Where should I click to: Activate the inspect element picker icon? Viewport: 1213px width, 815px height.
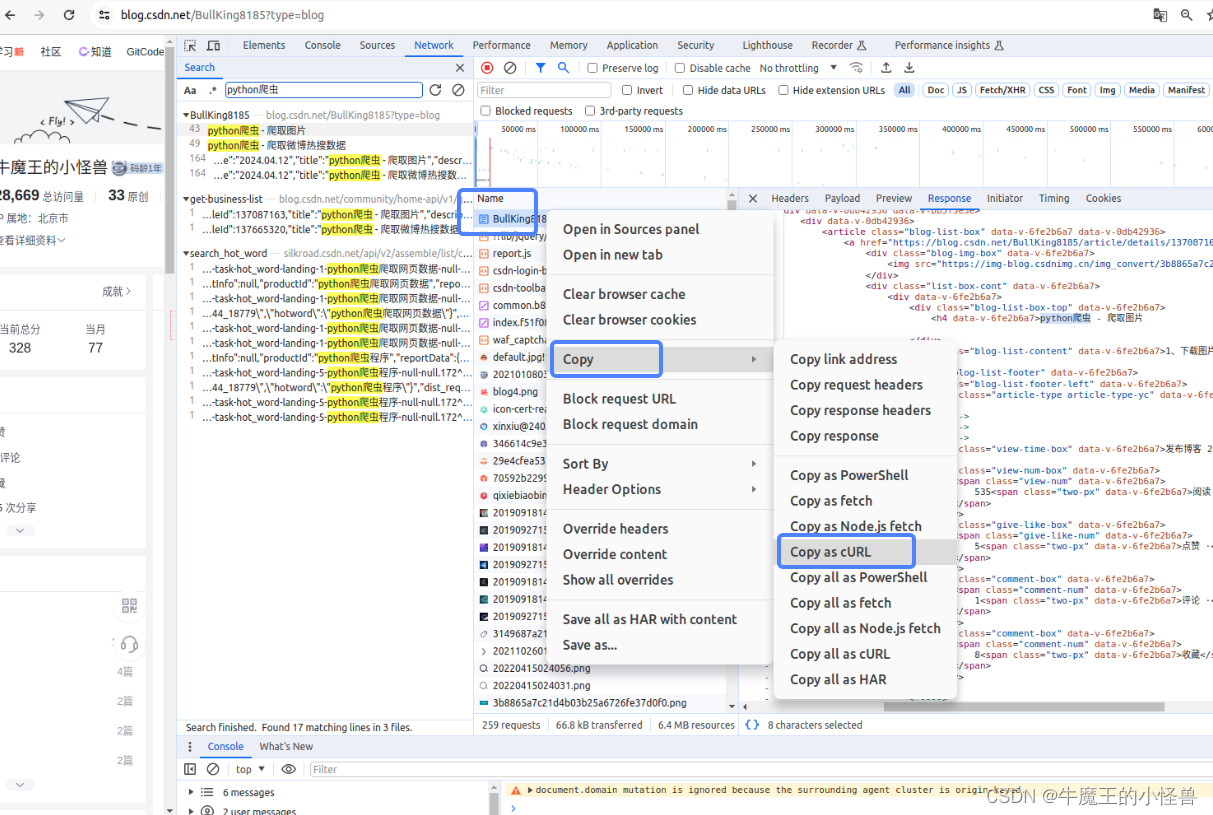coord(190,46)
